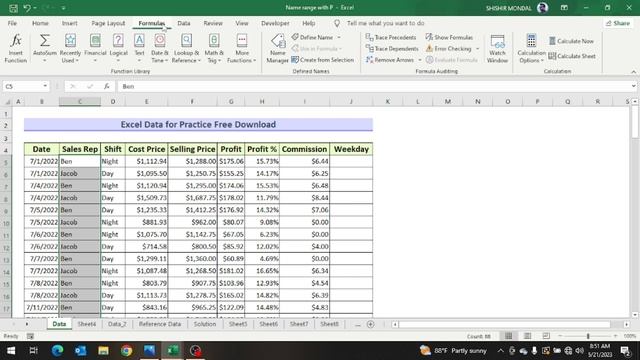Open Calculation Options menu
This screenshot has height=360, width=640.
click(x=531, y=48)
